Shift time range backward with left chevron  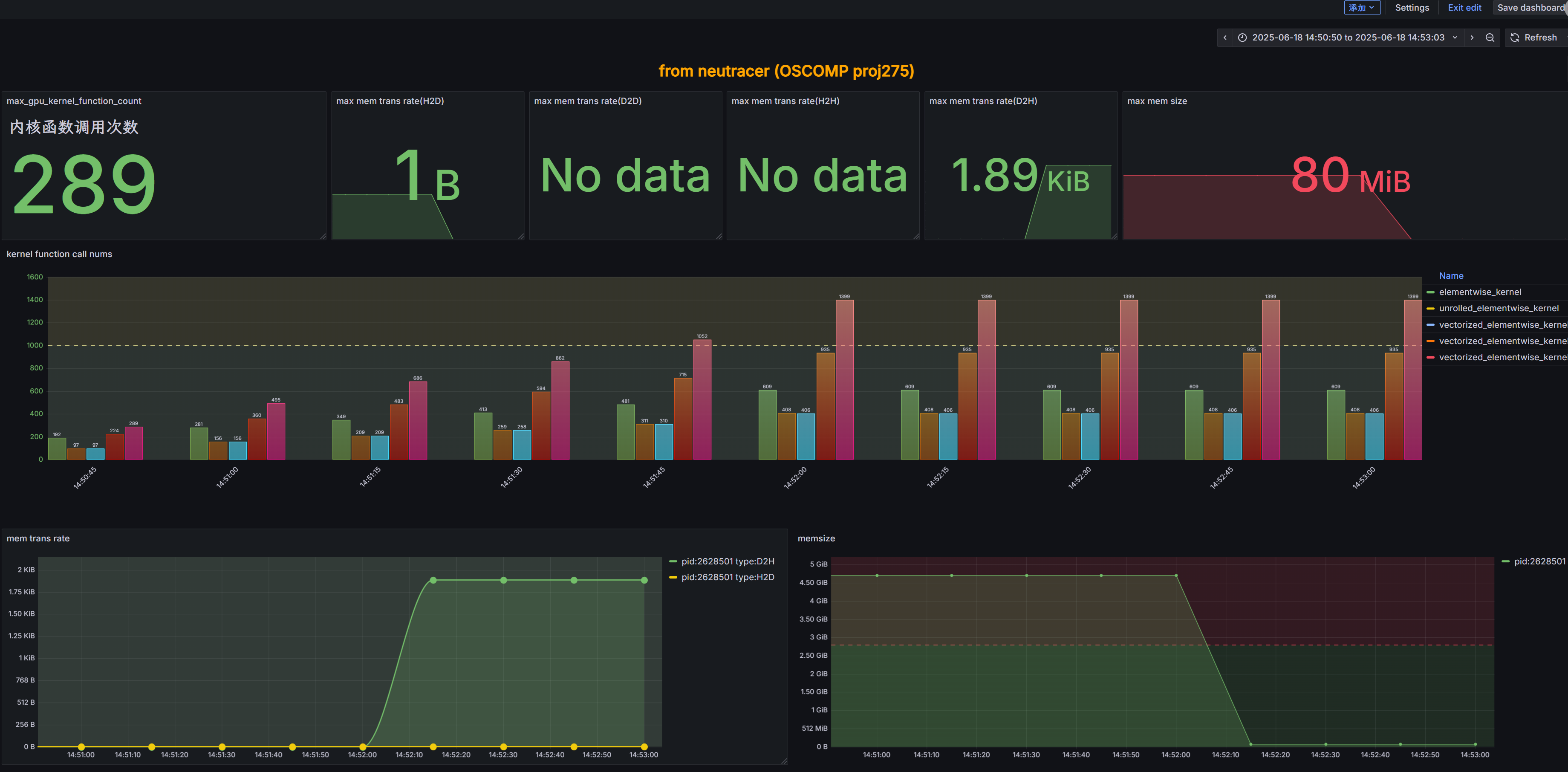point(1225,38)
